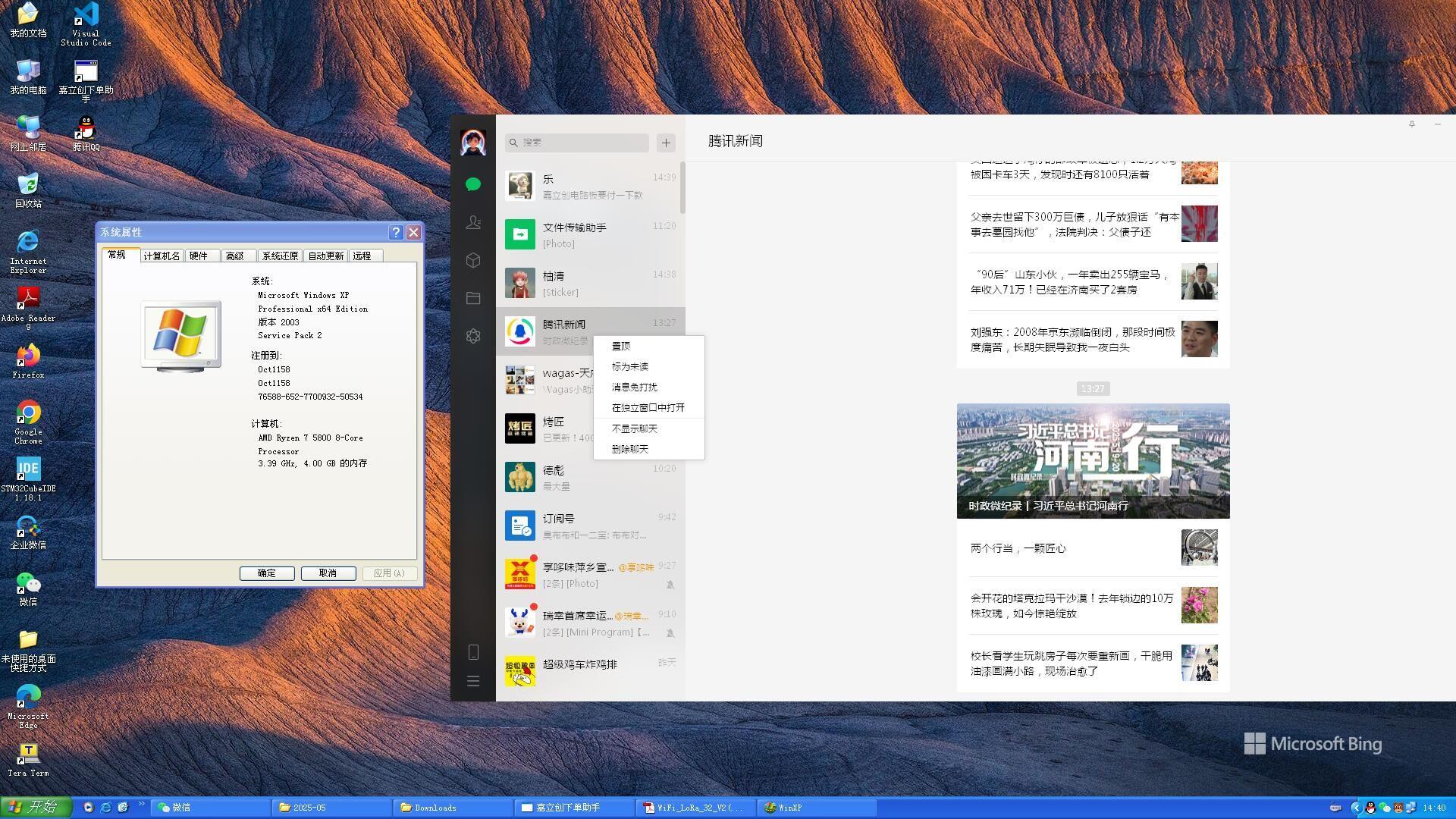Open WinXP taskbar button
The width and height of the screenshot is (1456, 819).
tap(817, 808)
